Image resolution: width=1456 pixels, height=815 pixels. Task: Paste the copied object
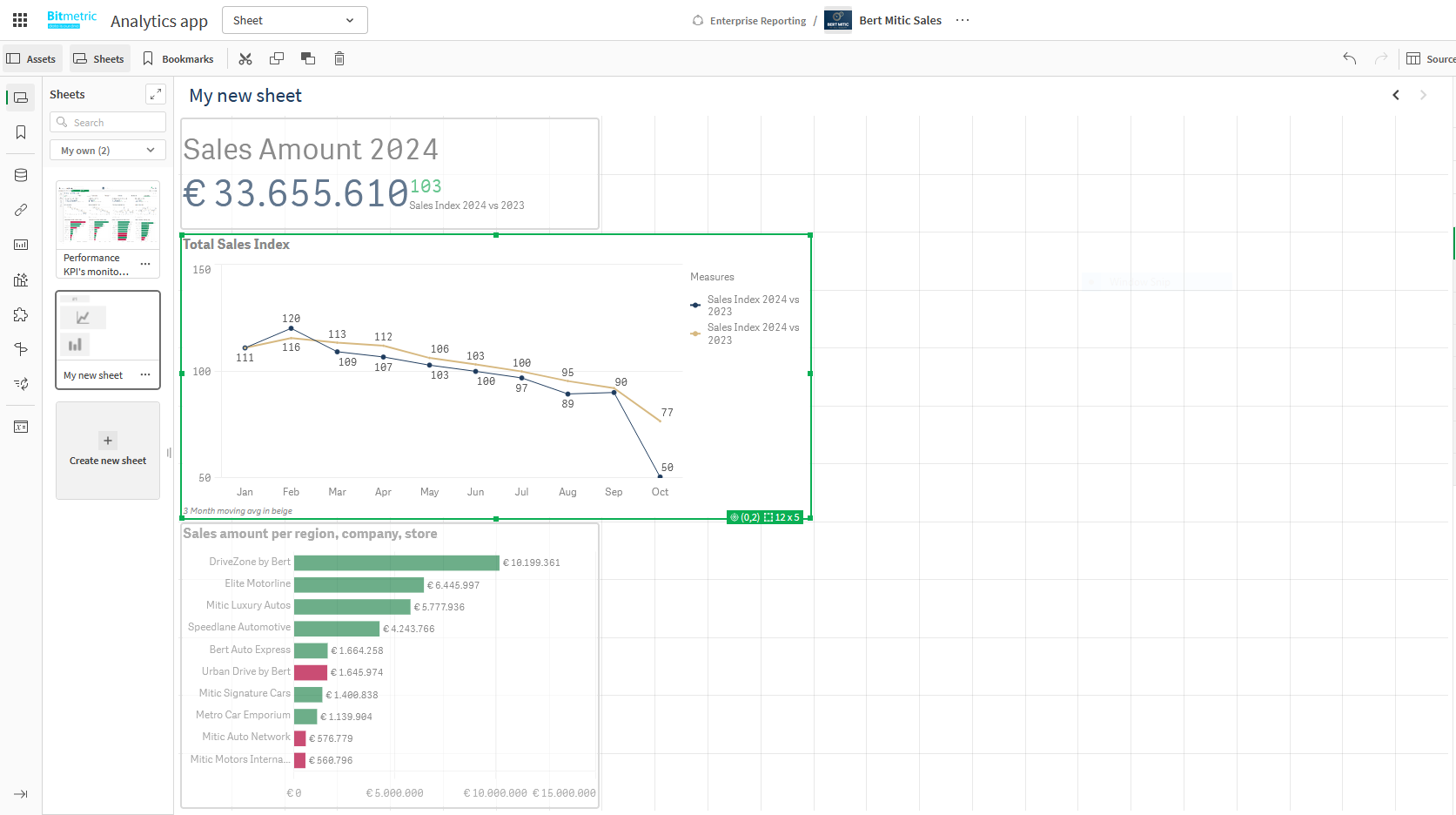[x=308, y=58]
